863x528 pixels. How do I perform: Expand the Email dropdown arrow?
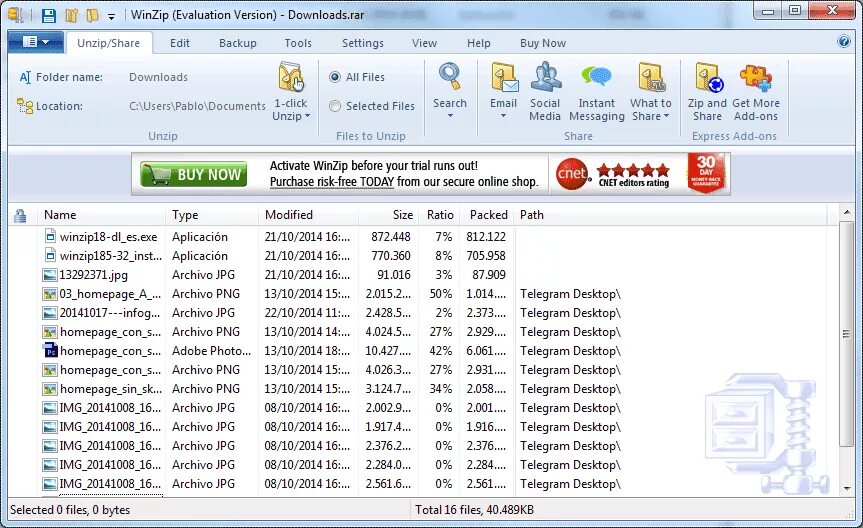(503, 116)
